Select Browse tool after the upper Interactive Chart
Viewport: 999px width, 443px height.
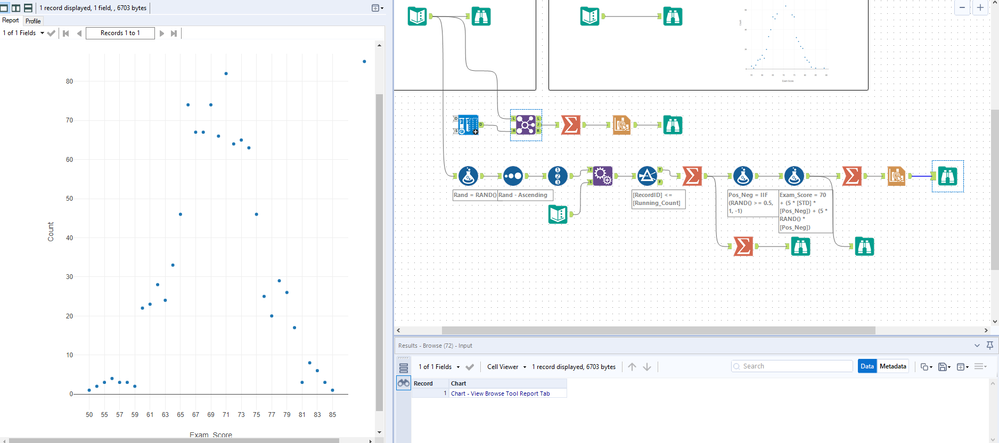tap(673, 125)
